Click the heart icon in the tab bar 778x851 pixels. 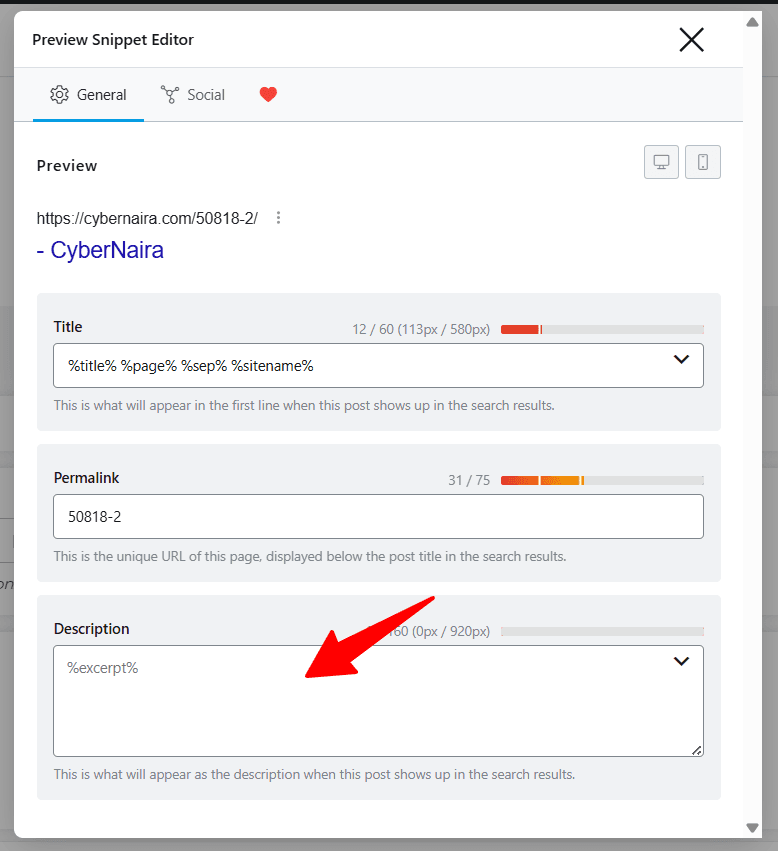click(x=267, y=94)
